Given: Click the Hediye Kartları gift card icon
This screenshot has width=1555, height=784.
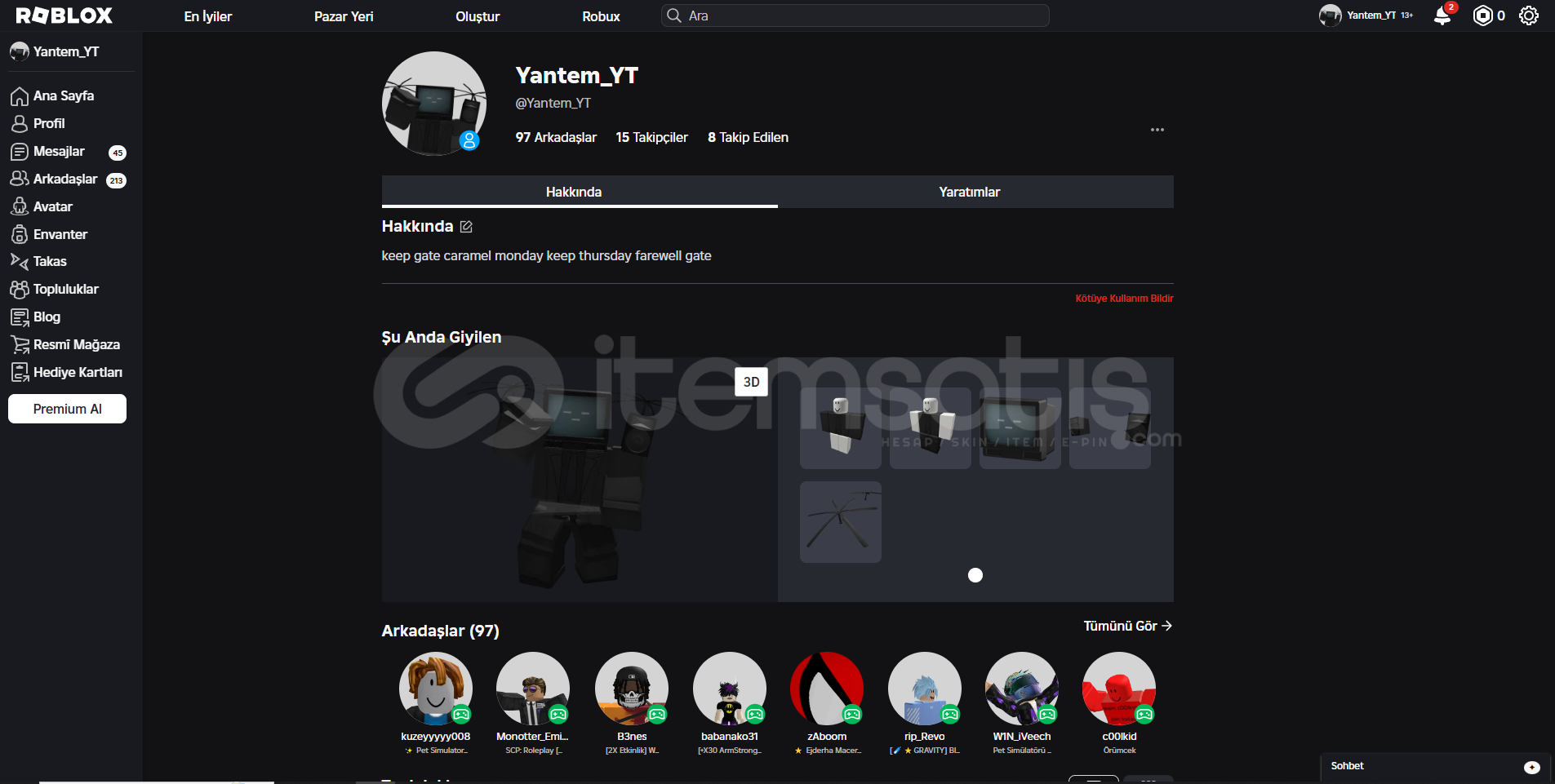Looking at the screenshot, I should (20, 372).
